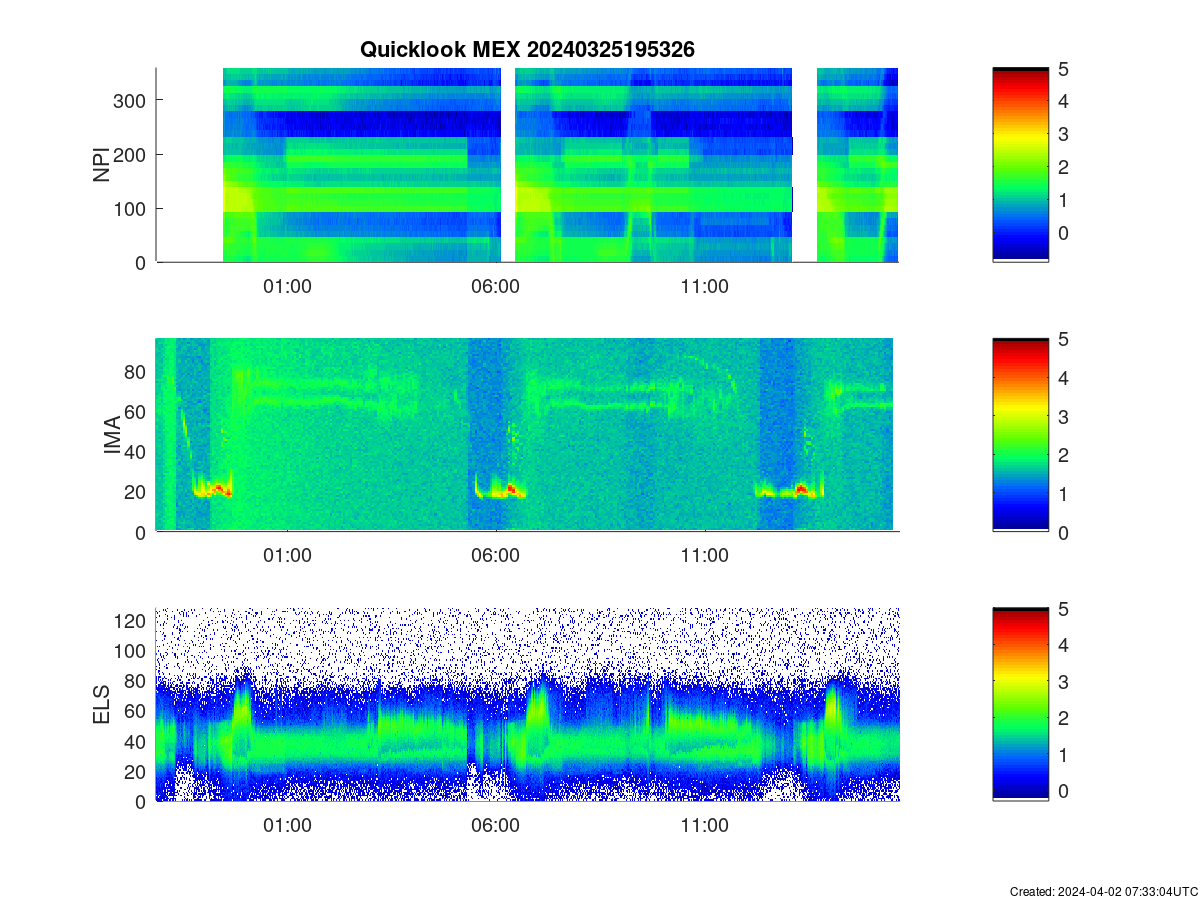Click the NPI spectrogram plot area
This screenshot has height=900, width=1200.
point(527,165)
